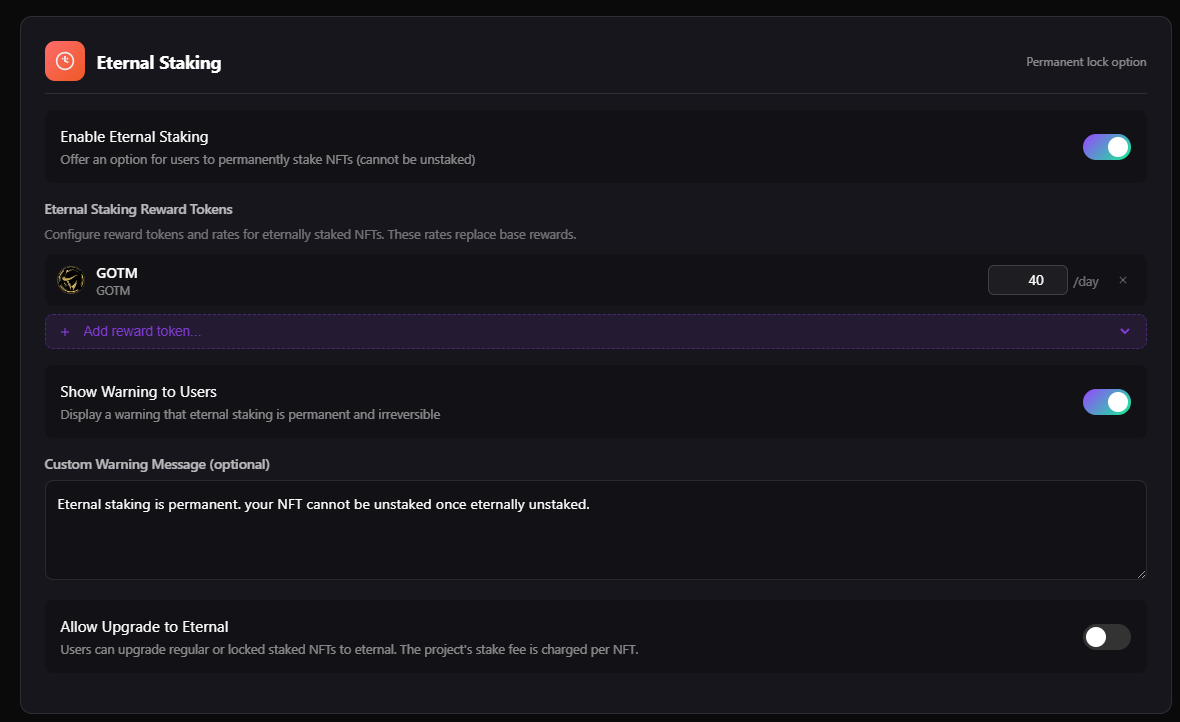Click the GOTM token name text
1180x722 pixels.
pos(116,272)
